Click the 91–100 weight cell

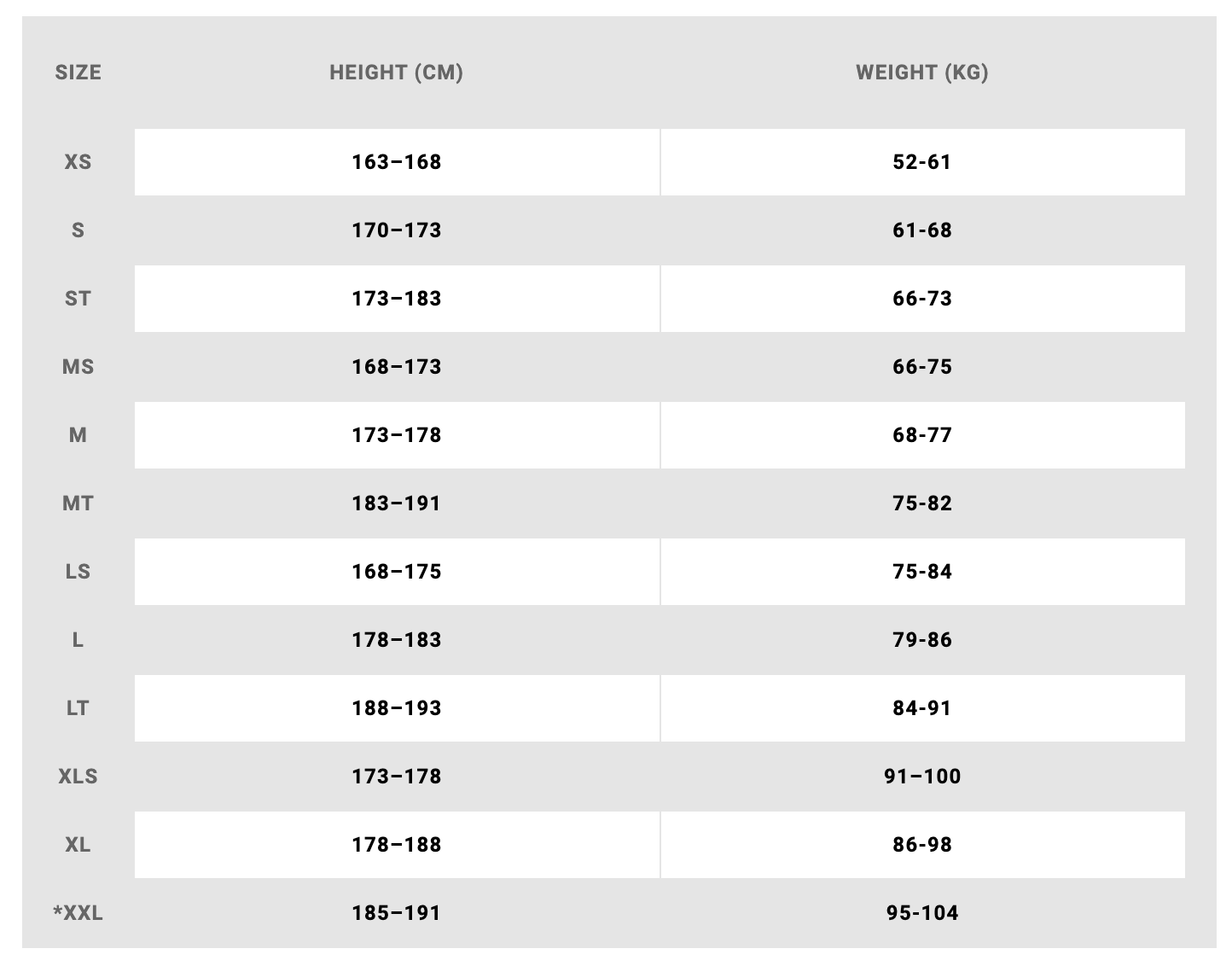[x=922, y=777]
